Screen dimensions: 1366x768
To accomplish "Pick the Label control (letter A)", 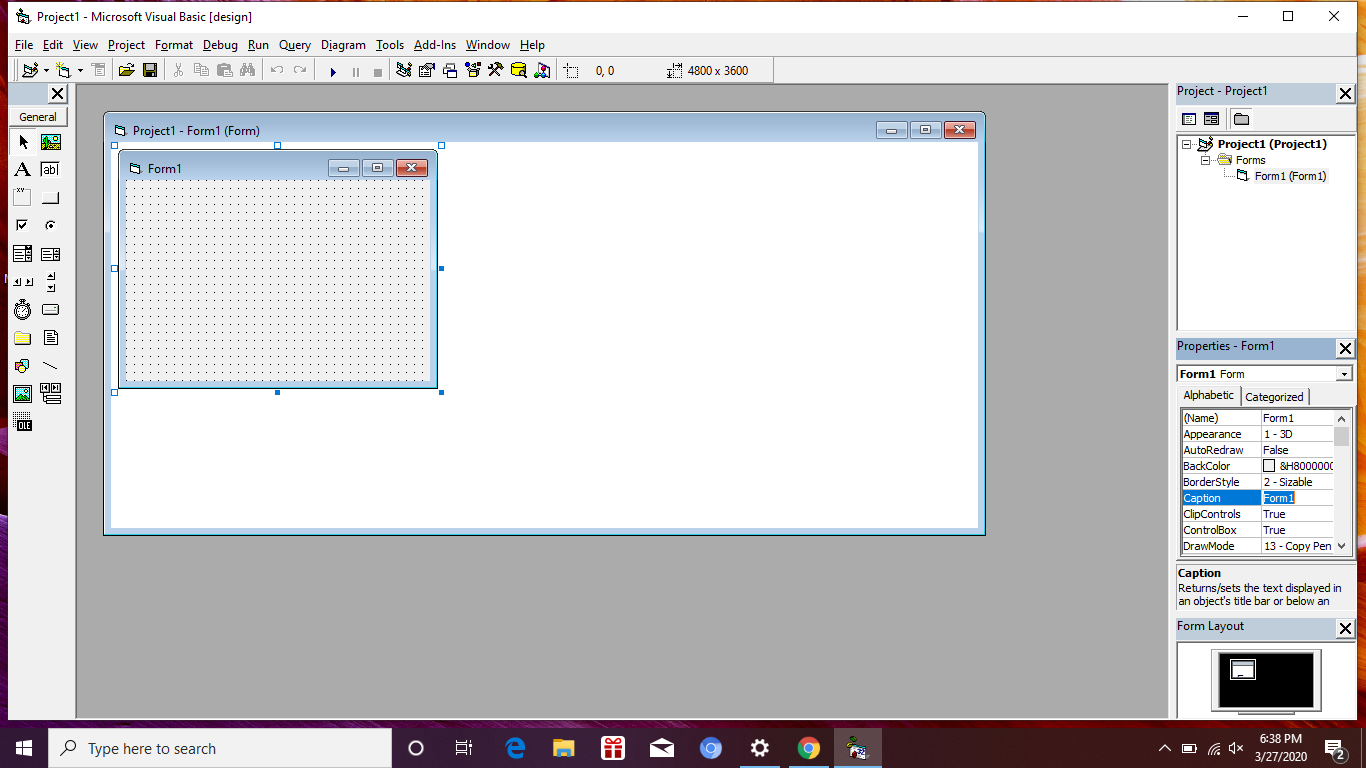I will tap(23, 170).
